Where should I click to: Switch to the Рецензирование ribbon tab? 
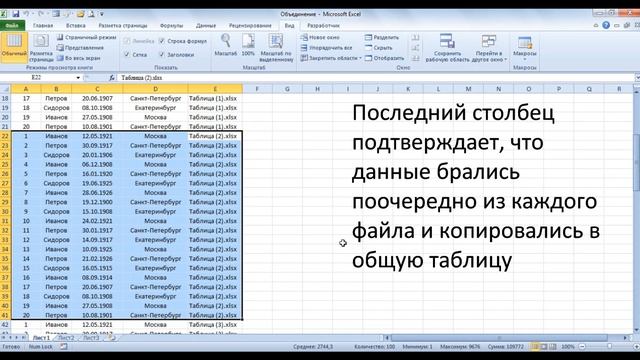pyautogui.click(x=250, y=26)
